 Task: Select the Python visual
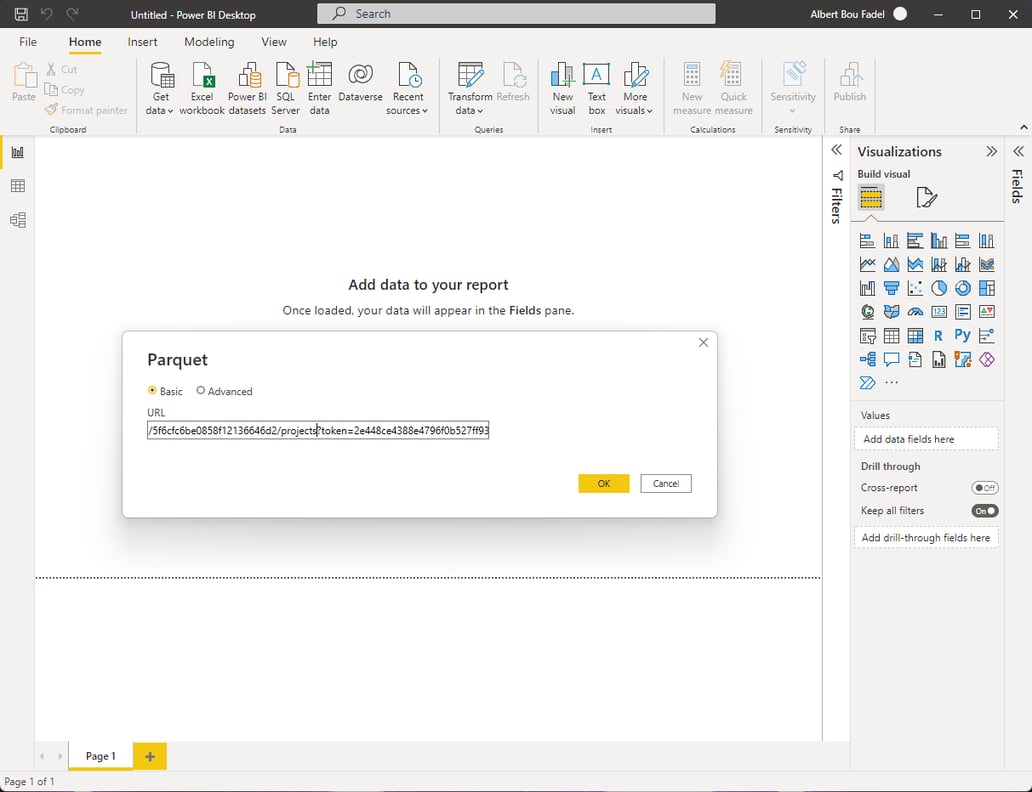[962, 335]
